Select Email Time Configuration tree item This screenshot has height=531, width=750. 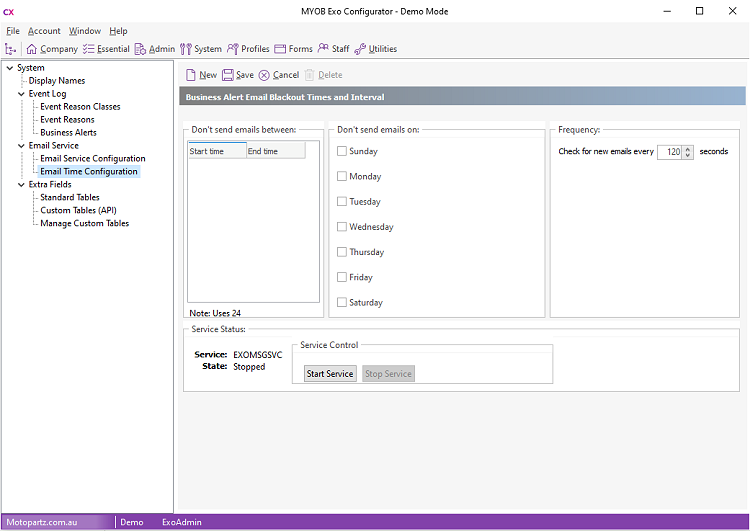coord(89,171)
